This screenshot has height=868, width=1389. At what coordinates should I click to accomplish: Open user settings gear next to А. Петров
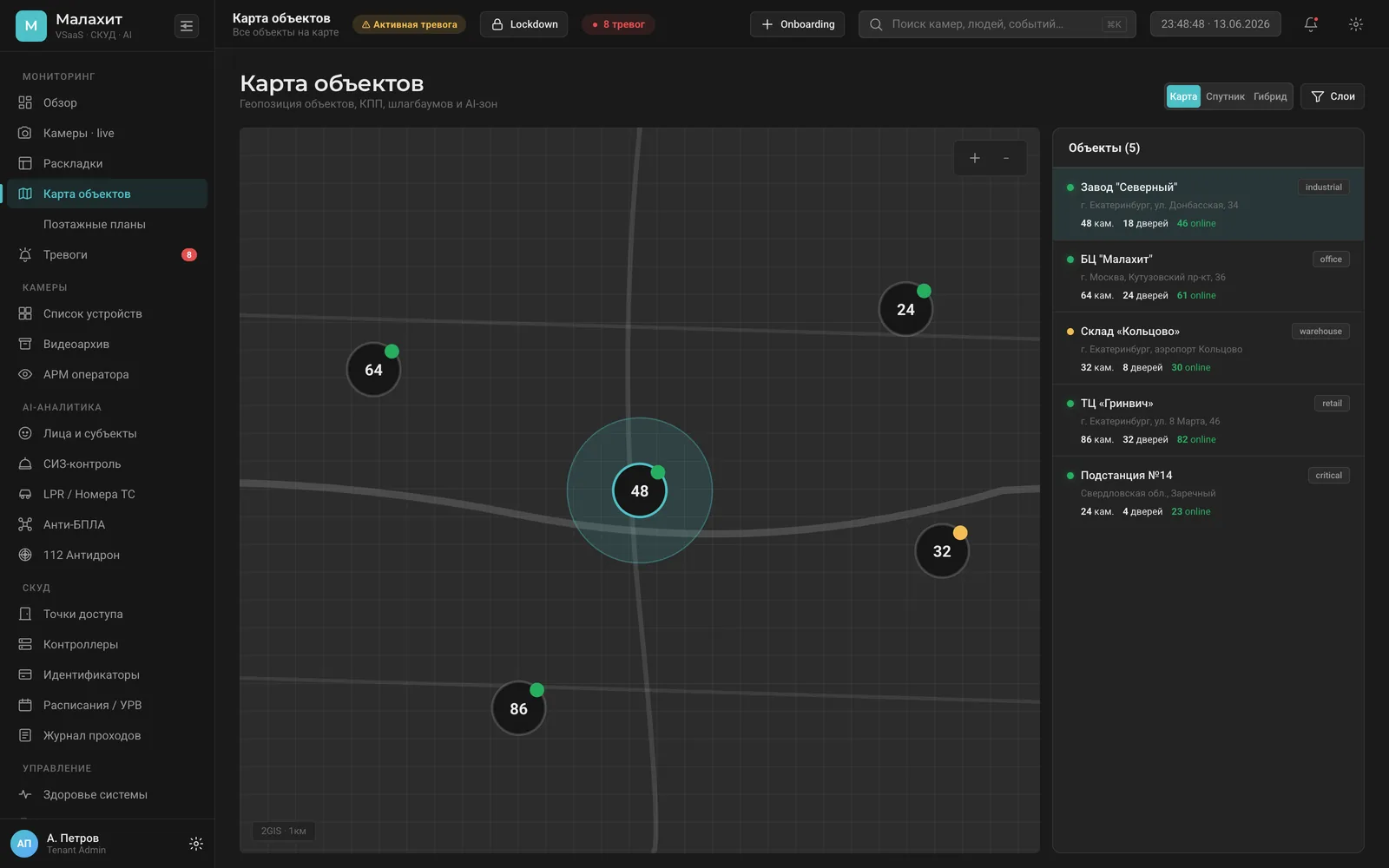click(196, 844)
